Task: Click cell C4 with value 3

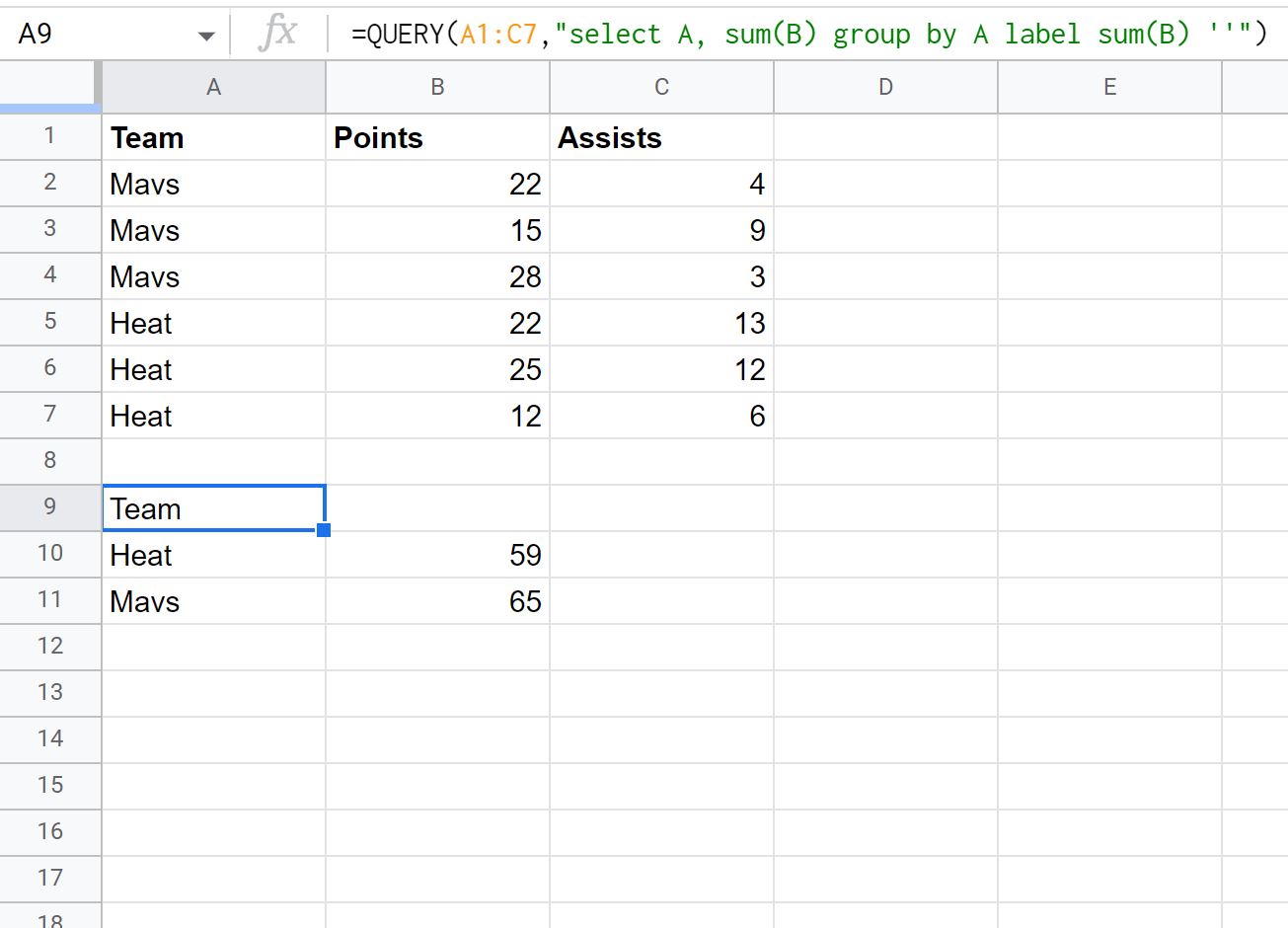Action: click(661, 276)
